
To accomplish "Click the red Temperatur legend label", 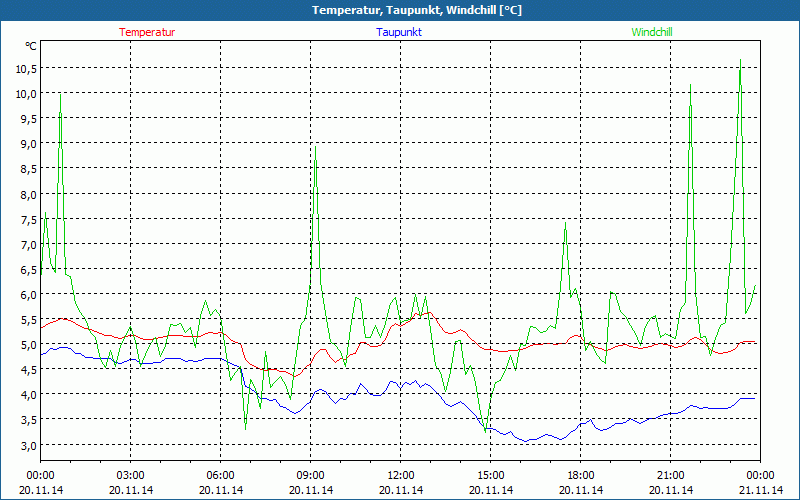I will 147,32.
